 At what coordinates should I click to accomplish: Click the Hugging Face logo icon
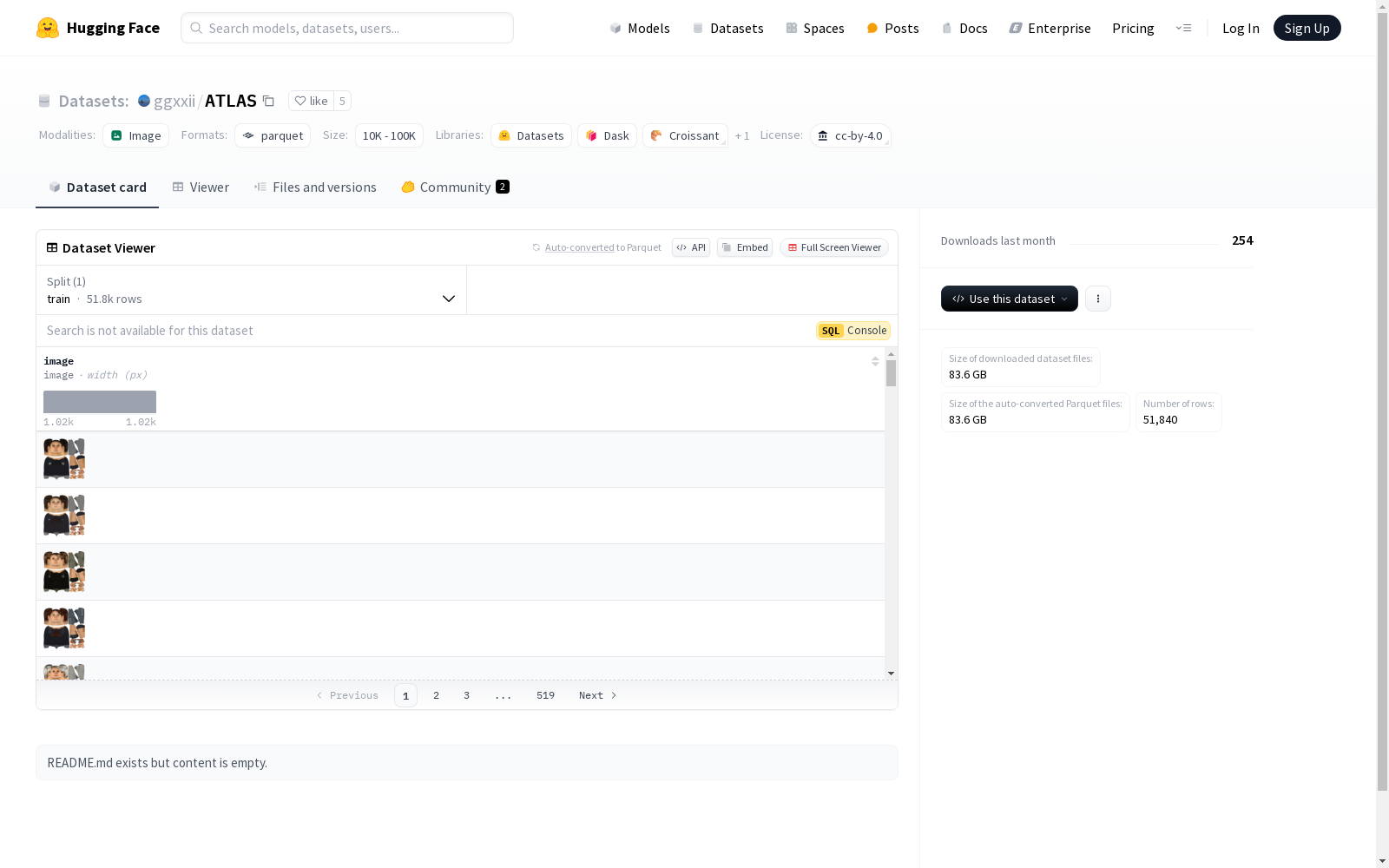pyautogui.click(x=48, y=28)
